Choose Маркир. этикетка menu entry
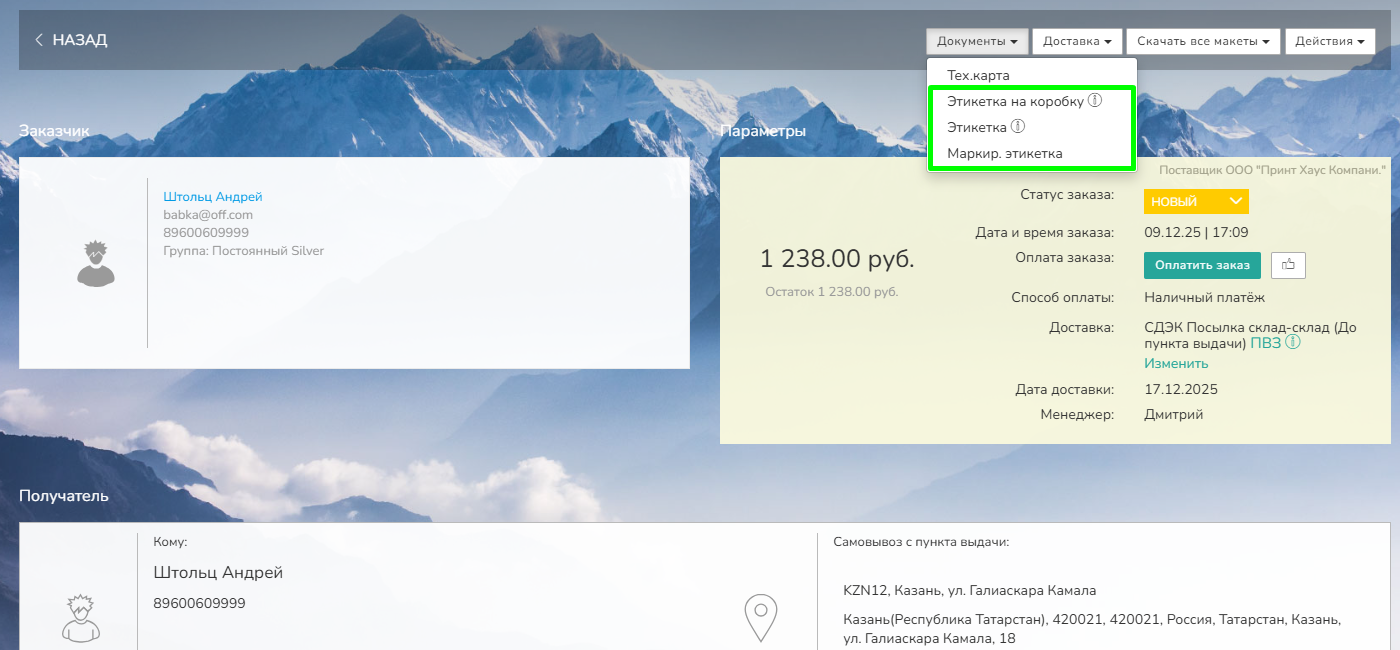This screenshot has height=650, width=1400. [1004, 153]
